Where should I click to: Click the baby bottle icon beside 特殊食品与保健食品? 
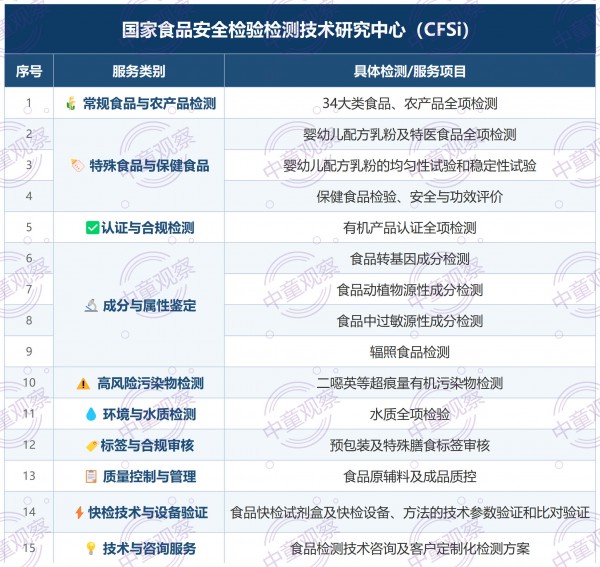[77, 165]
